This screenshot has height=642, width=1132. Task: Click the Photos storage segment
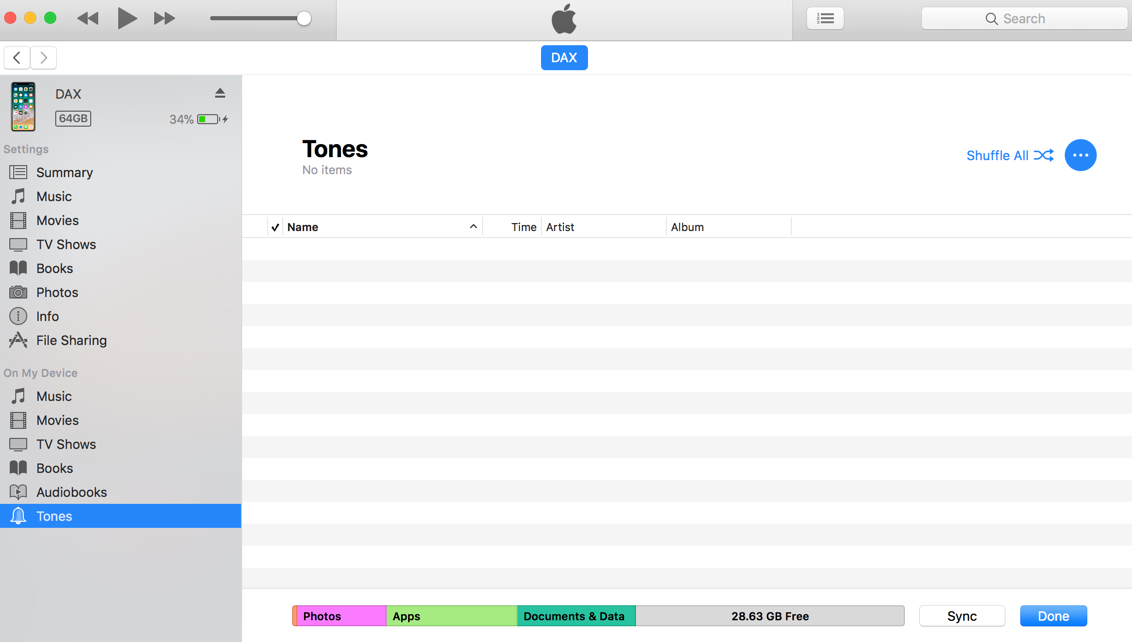coord(341,616)
